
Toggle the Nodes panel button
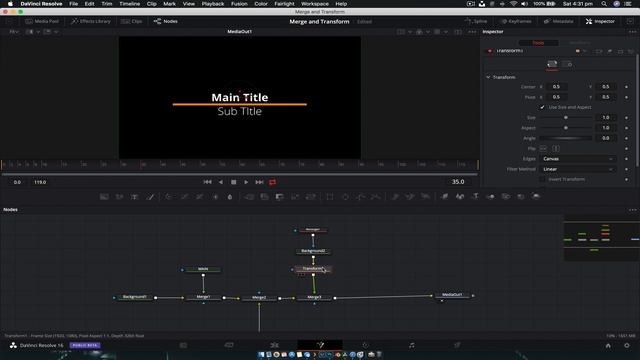[165, 21]
